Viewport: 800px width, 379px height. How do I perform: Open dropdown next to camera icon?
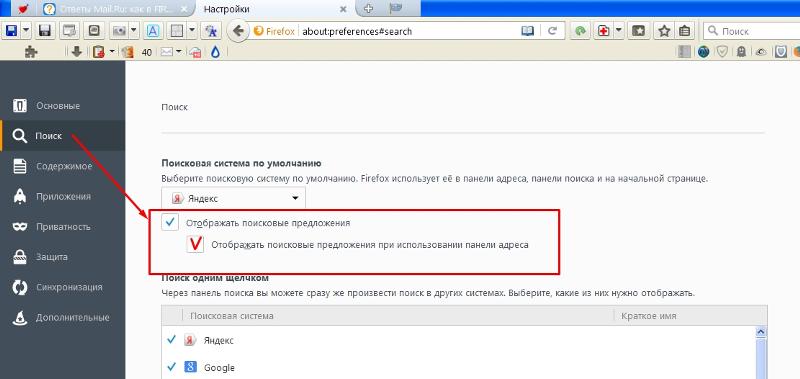[x=134, y=31]
